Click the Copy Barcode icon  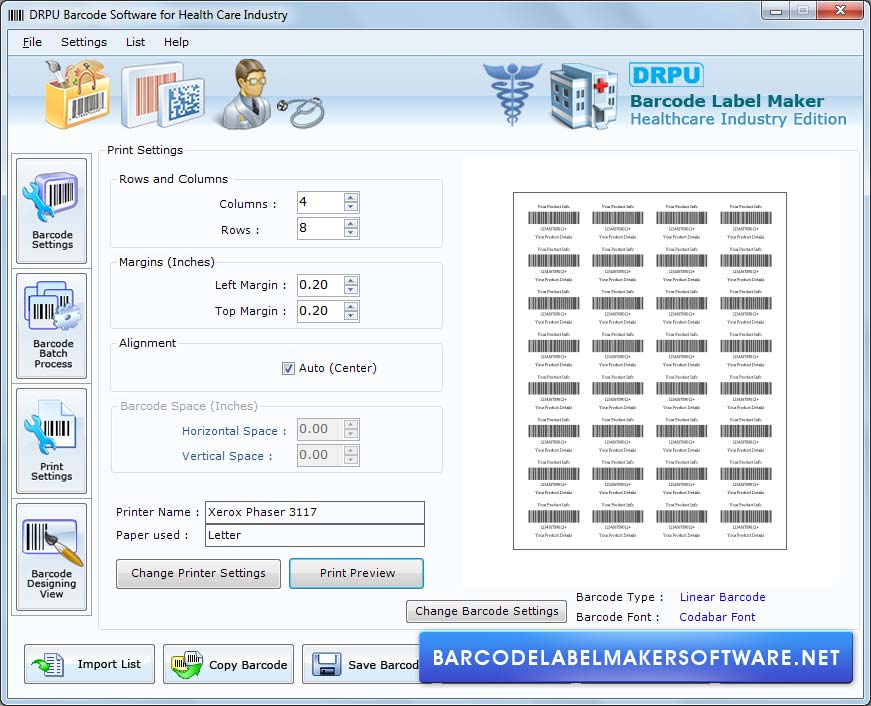coord(187,664)
